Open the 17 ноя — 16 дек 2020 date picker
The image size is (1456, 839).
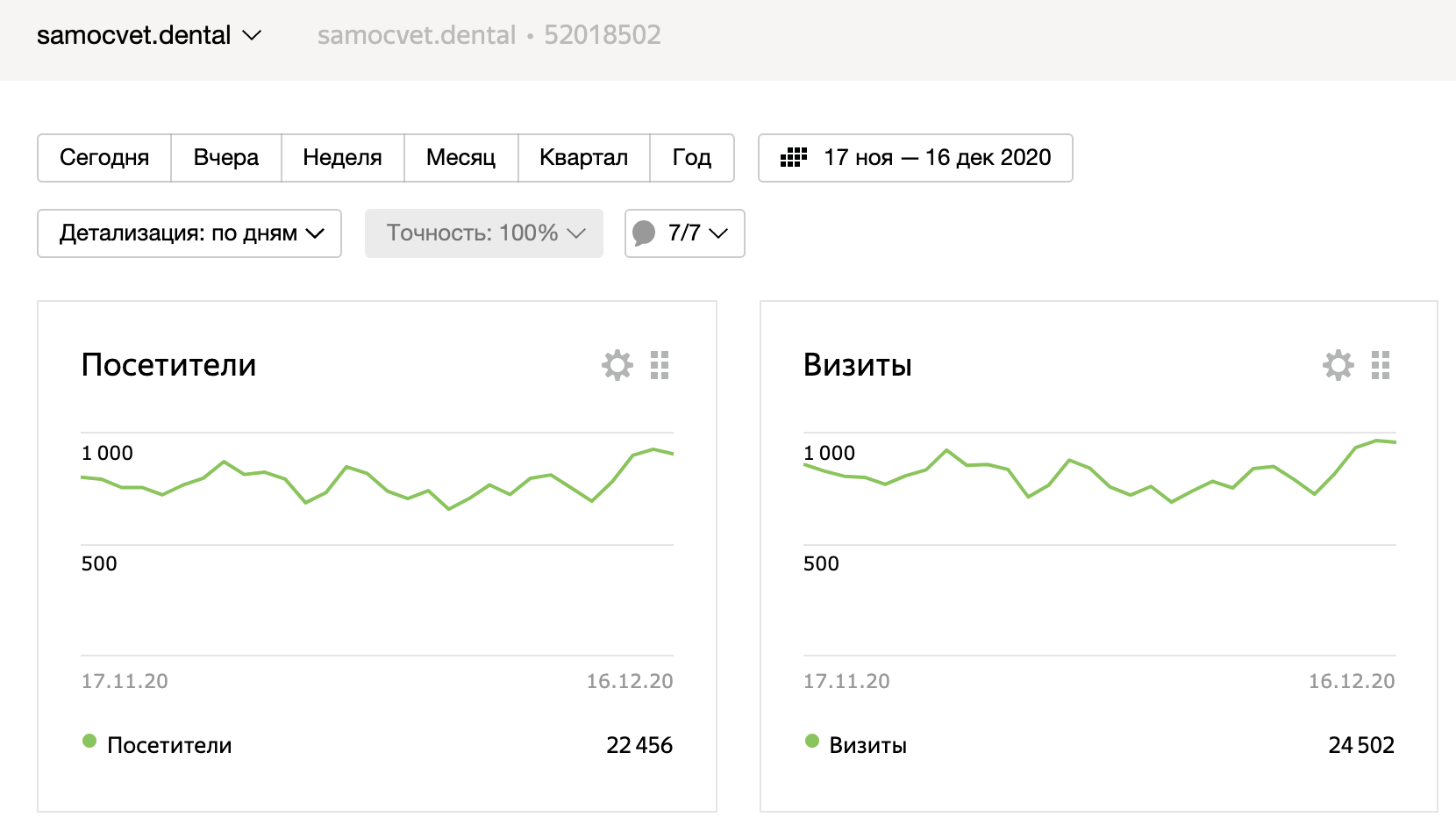(x=937, y=158)
